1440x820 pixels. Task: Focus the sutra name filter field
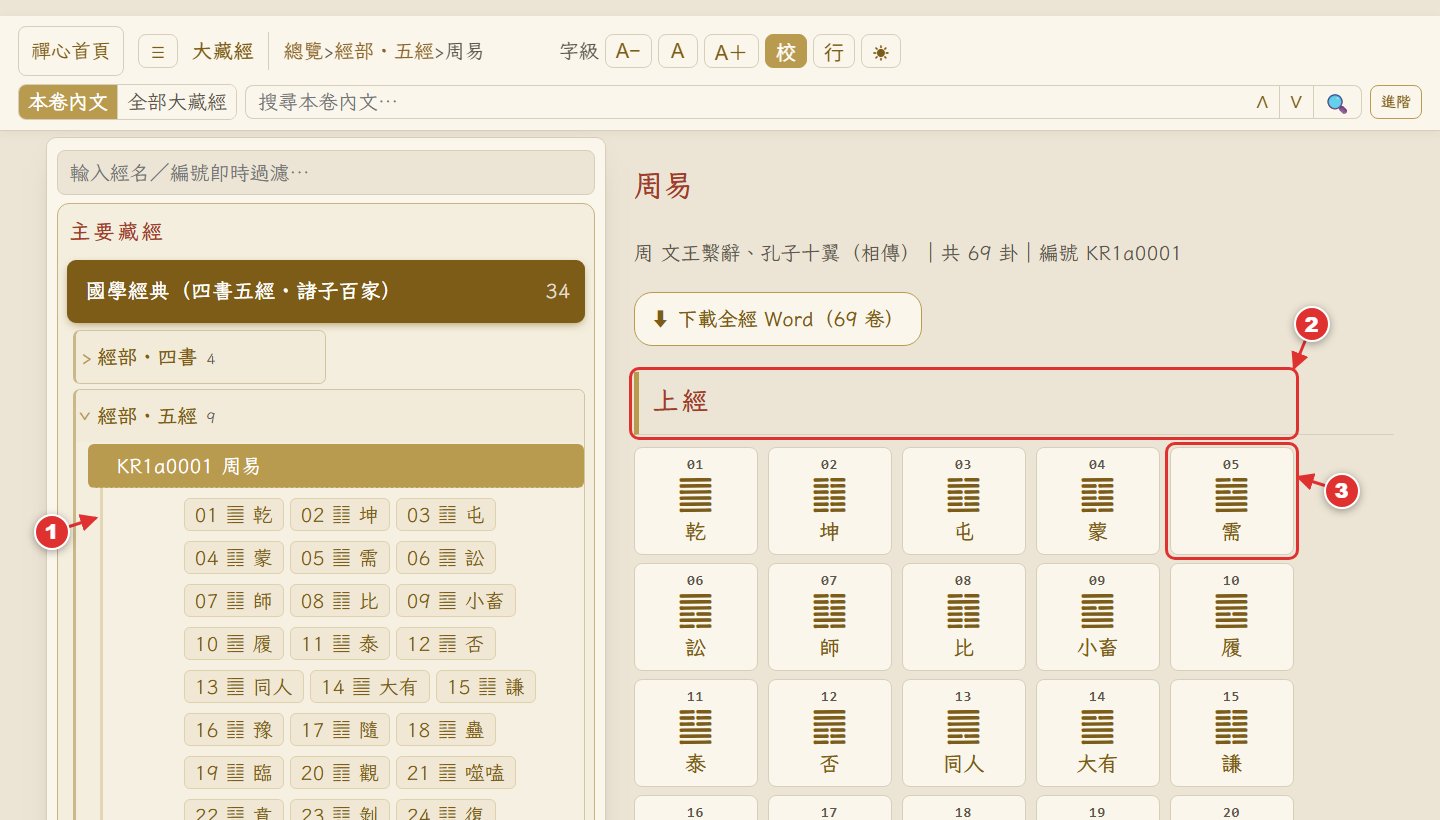[326, 173]
